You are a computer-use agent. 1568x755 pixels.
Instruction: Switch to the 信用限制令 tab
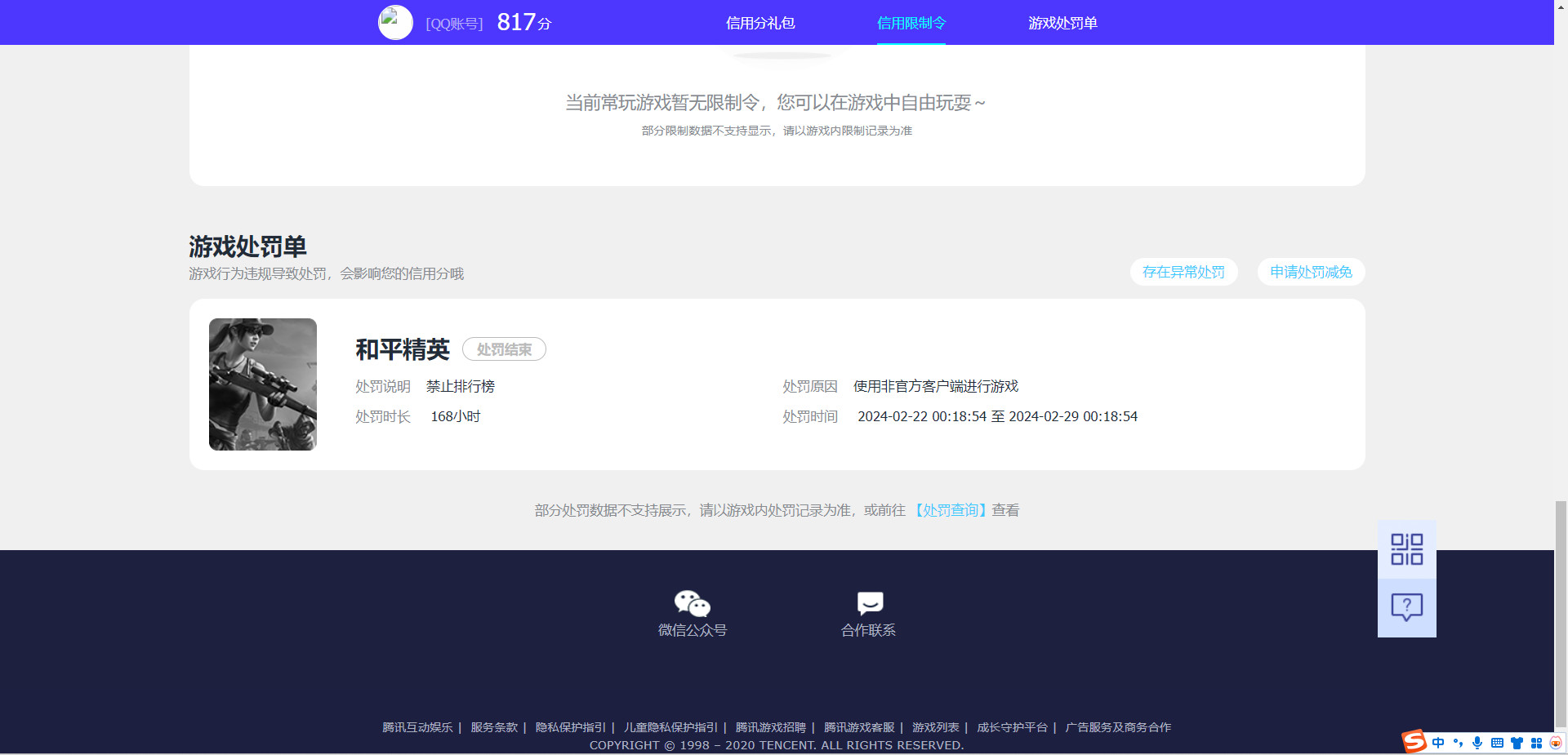[911, 23]
